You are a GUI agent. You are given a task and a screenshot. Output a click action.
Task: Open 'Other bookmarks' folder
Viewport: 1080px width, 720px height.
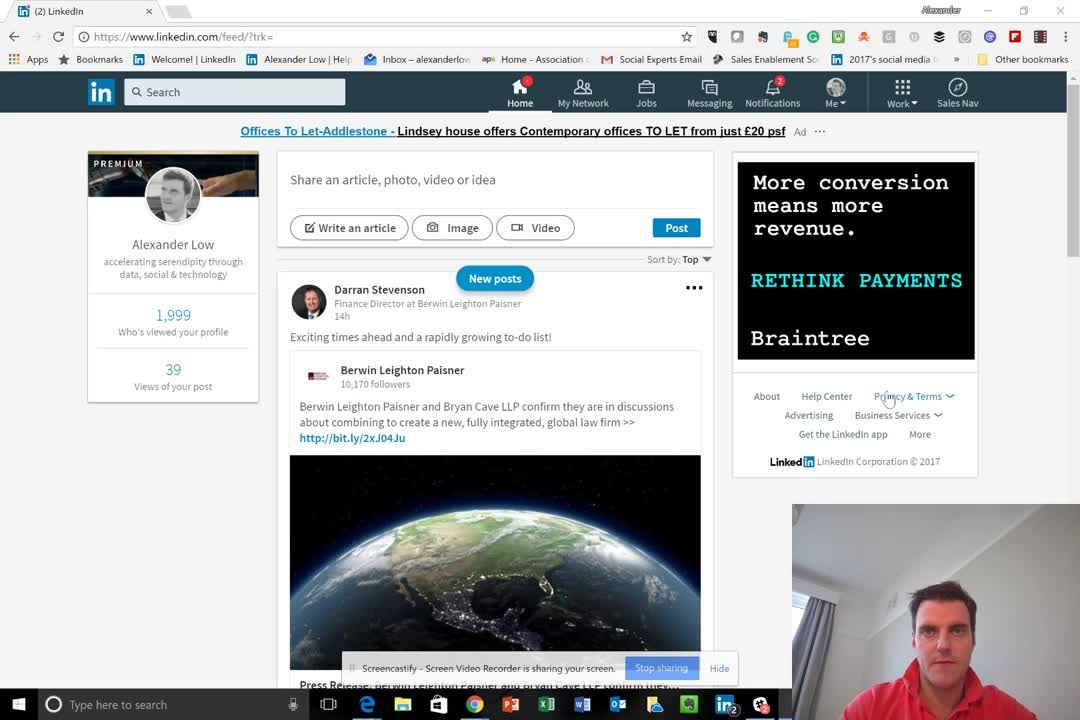(x=1023, y=59)
